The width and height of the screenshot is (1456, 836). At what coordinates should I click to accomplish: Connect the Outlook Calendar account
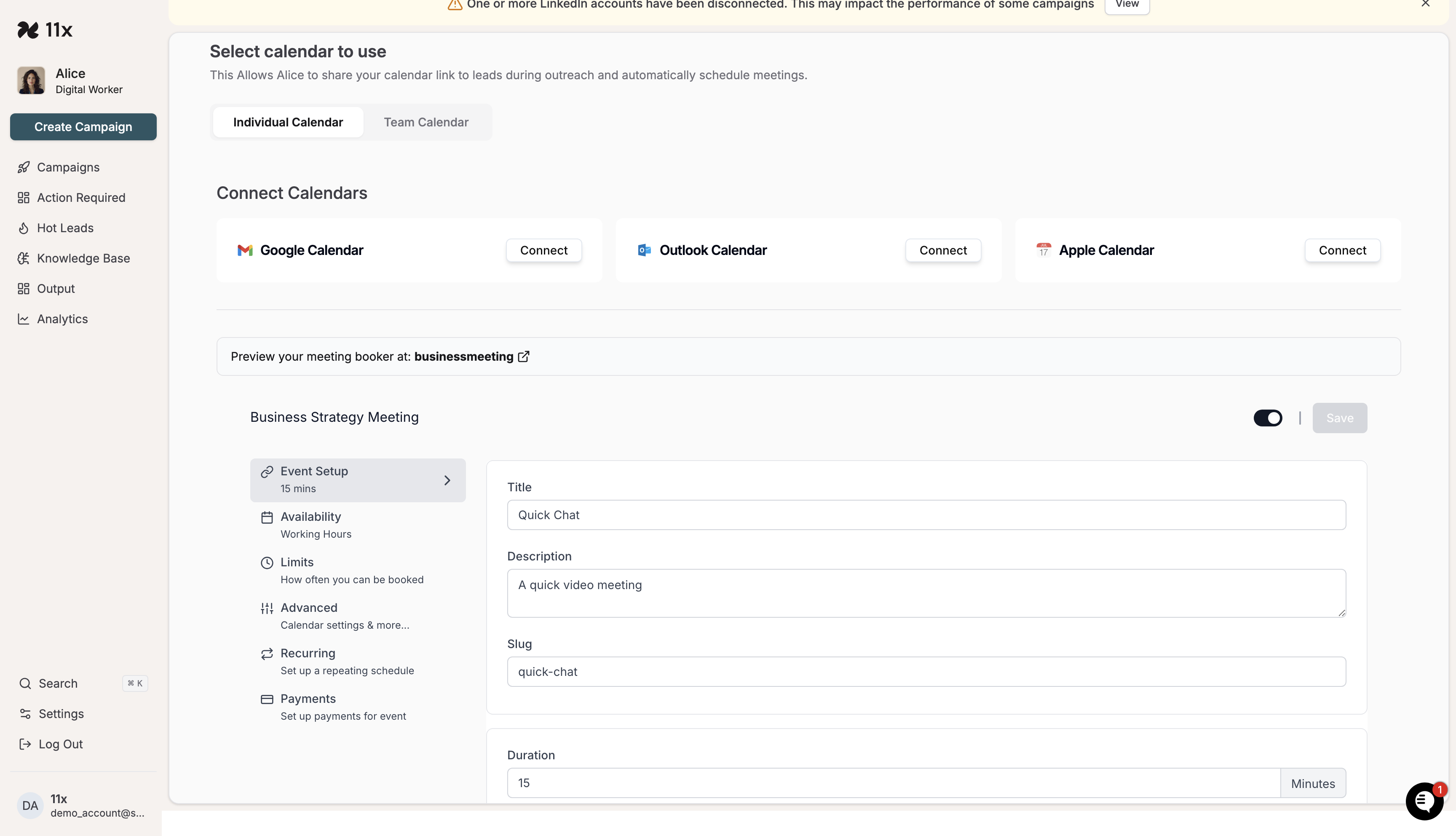pos(943,250)
